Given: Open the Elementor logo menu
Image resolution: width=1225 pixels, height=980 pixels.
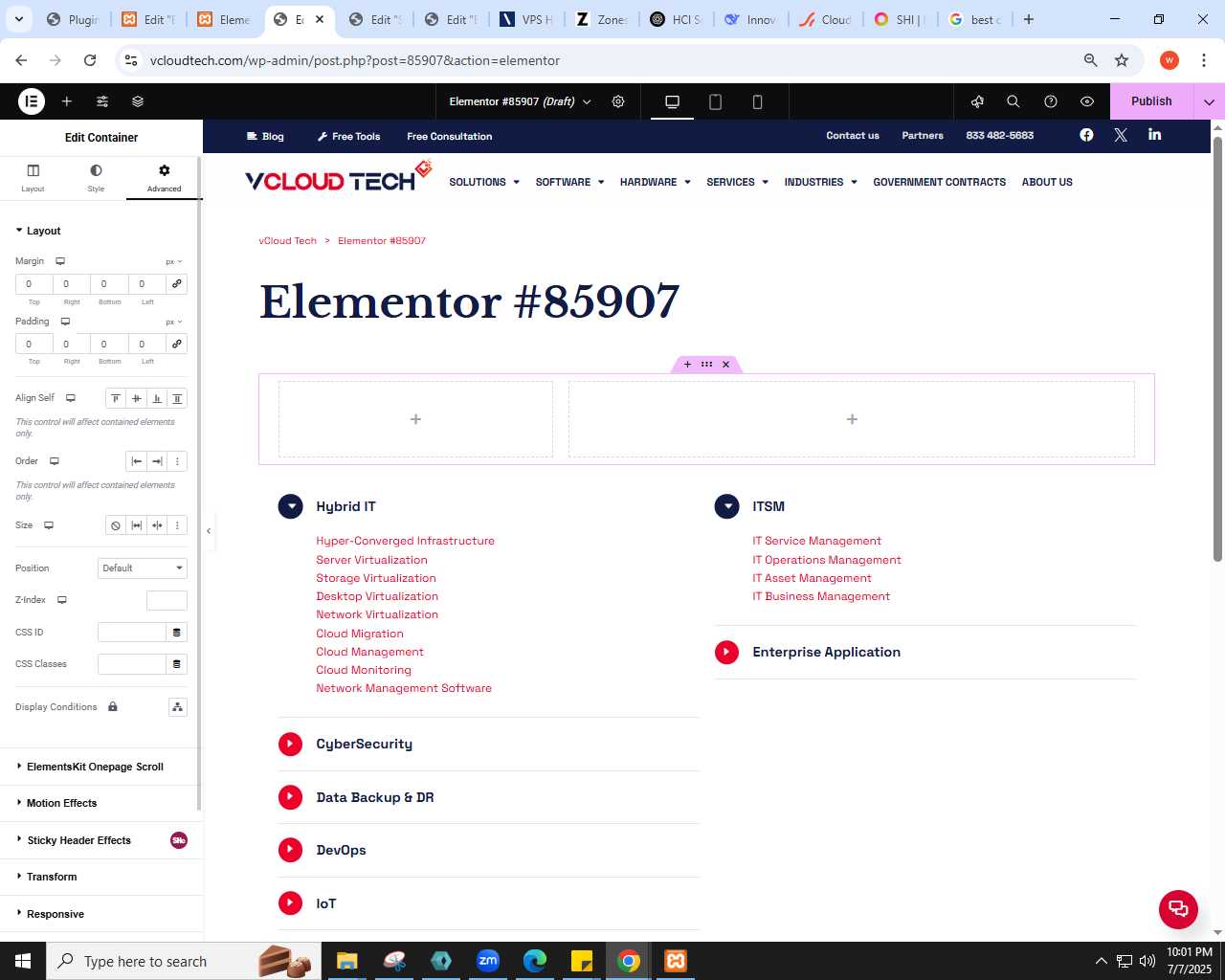Looking at the screenshot, I should click(x=32, y=100).
